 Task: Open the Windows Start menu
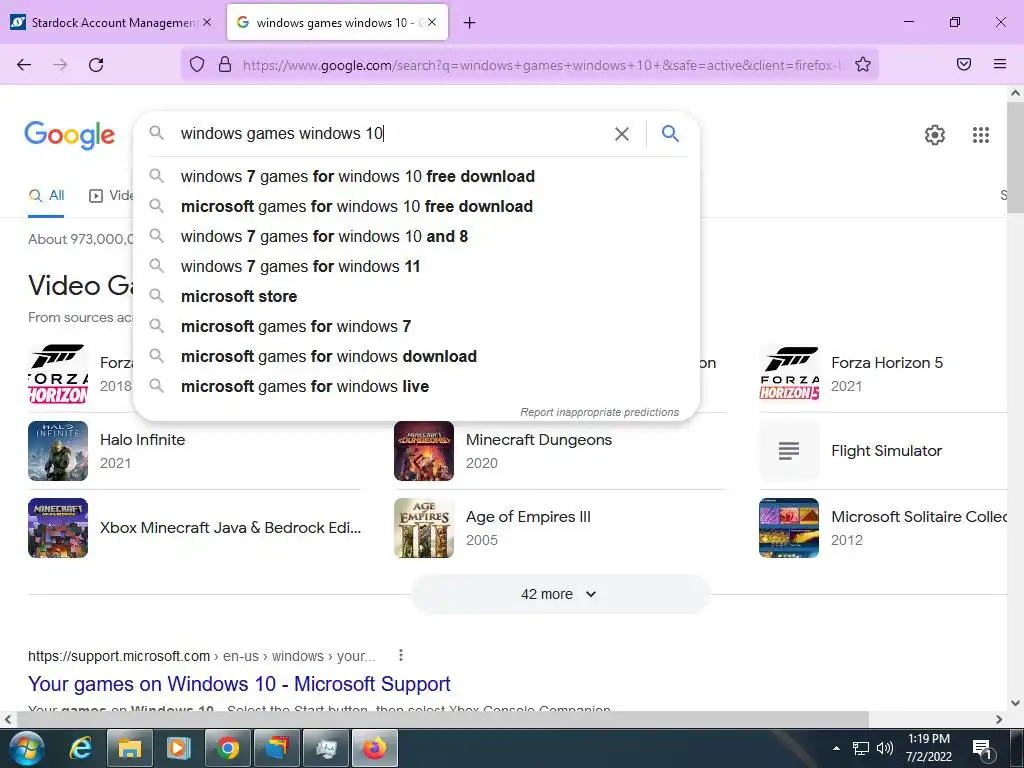26,748
